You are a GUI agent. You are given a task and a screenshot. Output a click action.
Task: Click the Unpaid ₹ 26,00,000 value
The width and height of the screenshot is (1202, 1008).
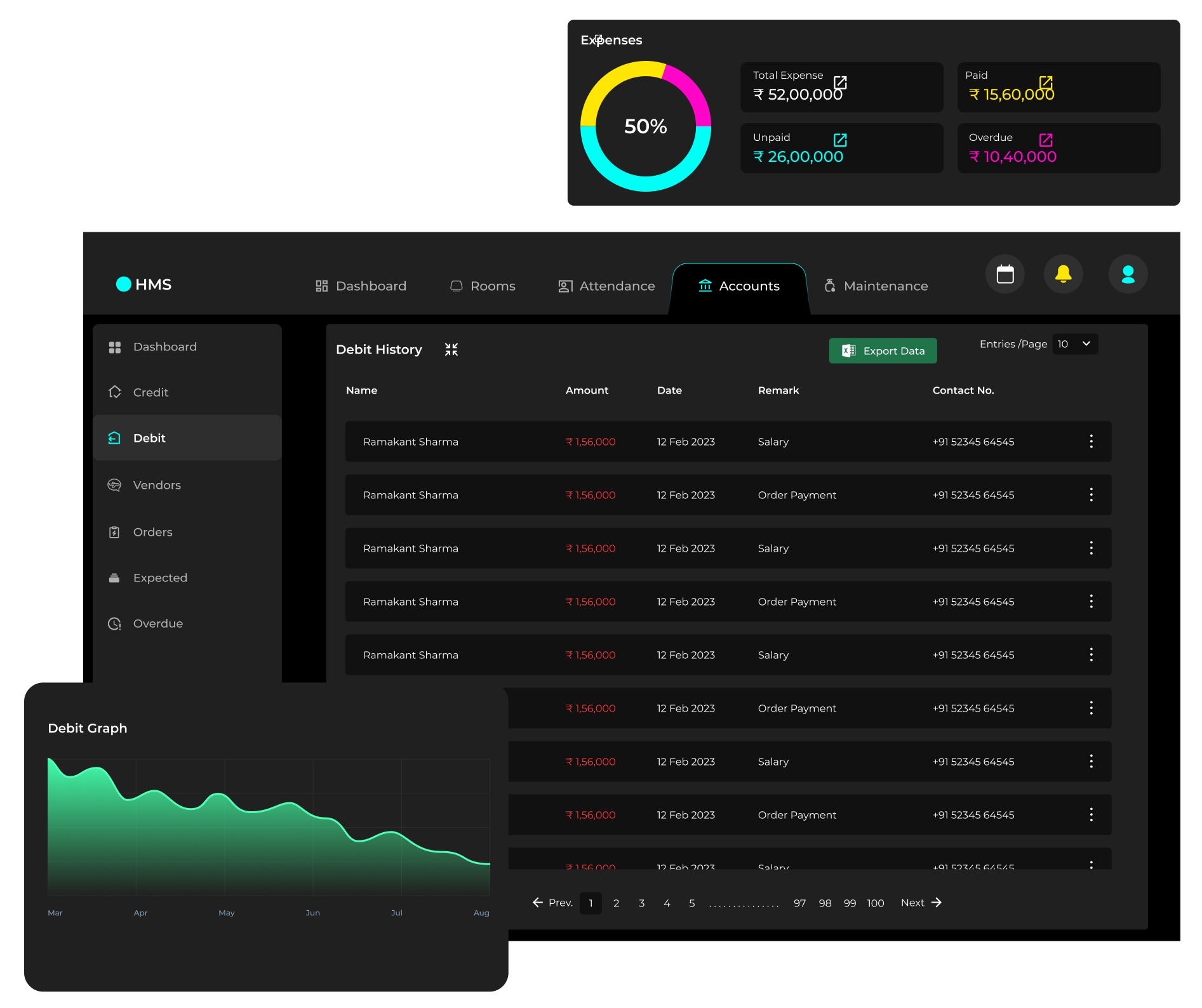(798, 157)
